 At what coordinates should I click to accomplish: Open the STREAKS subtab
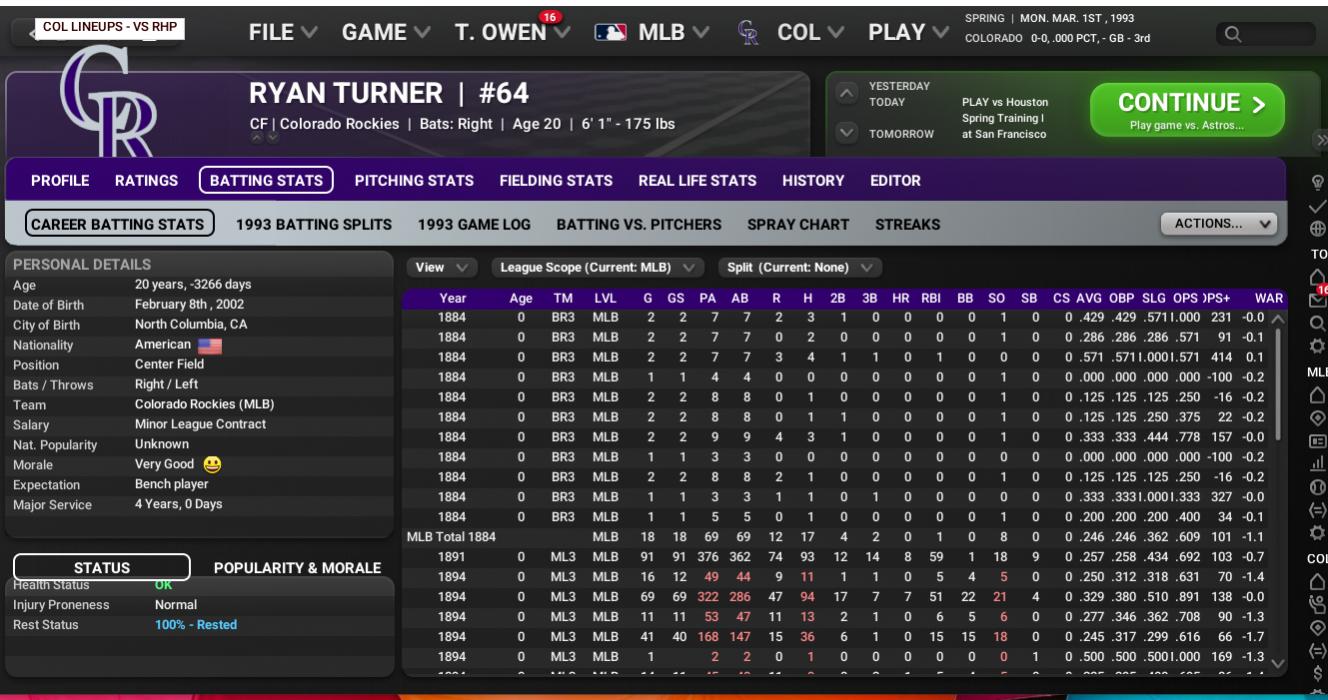tap(908, 225)
